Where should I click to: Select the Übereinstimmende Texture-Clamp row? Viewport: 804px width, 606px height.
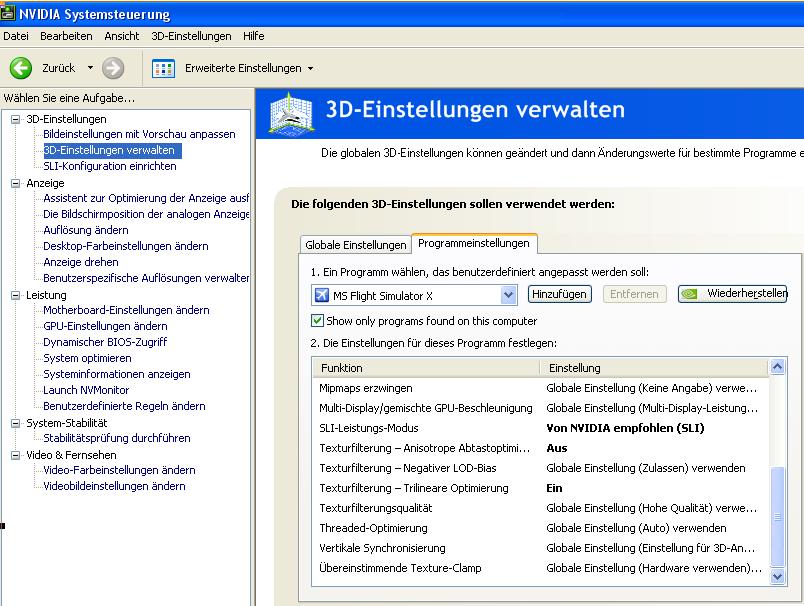[540, 568]
